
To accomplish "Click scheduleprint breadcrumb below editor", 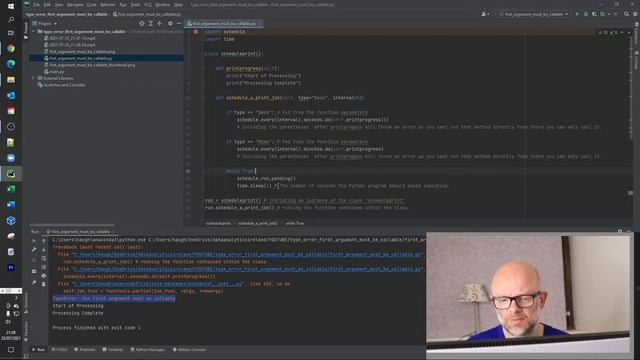I will point(218,223).
